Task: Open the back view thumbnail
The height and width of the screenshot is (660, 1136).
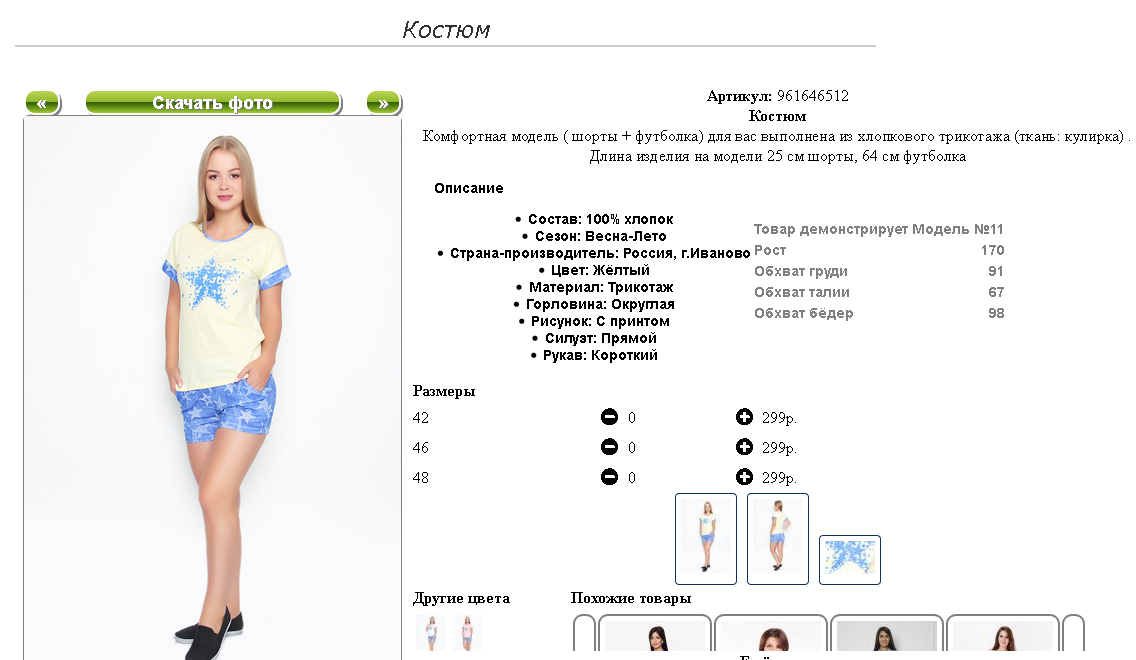Action: coord(777,539)
